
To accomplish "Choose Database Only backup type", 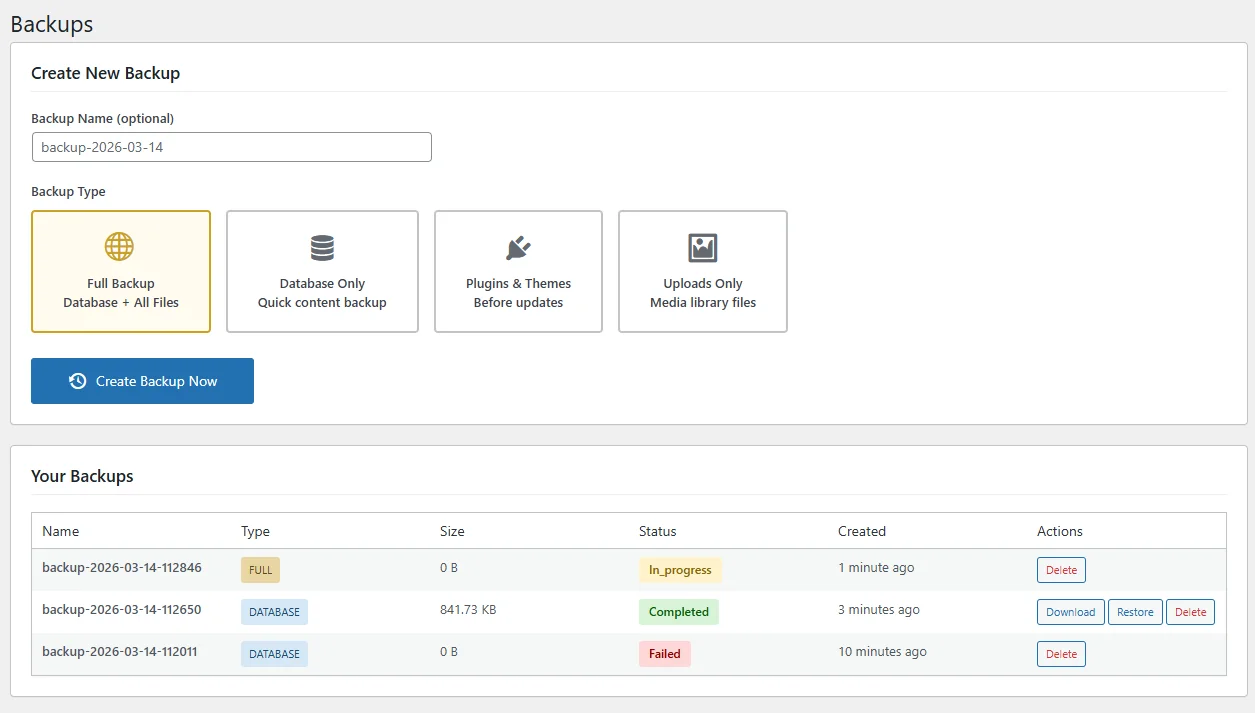I will [x=322, y=272].
